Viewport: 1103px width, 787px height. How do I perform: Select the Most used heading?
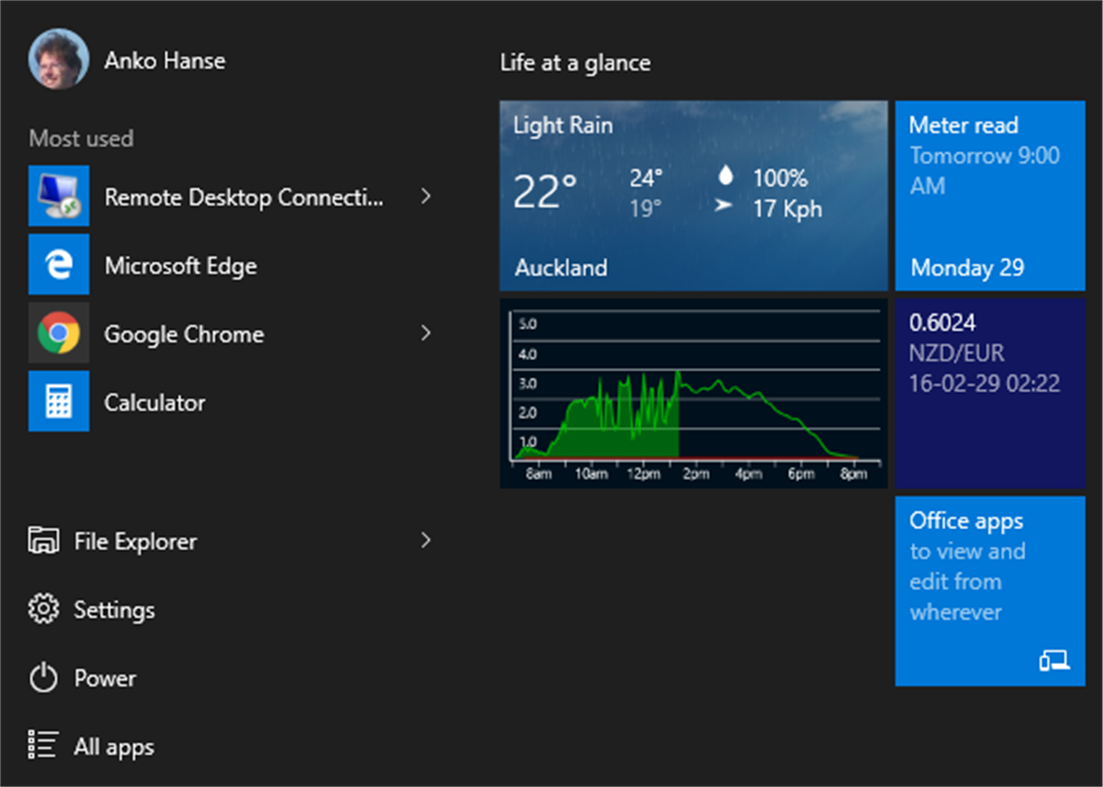point(80,138)
